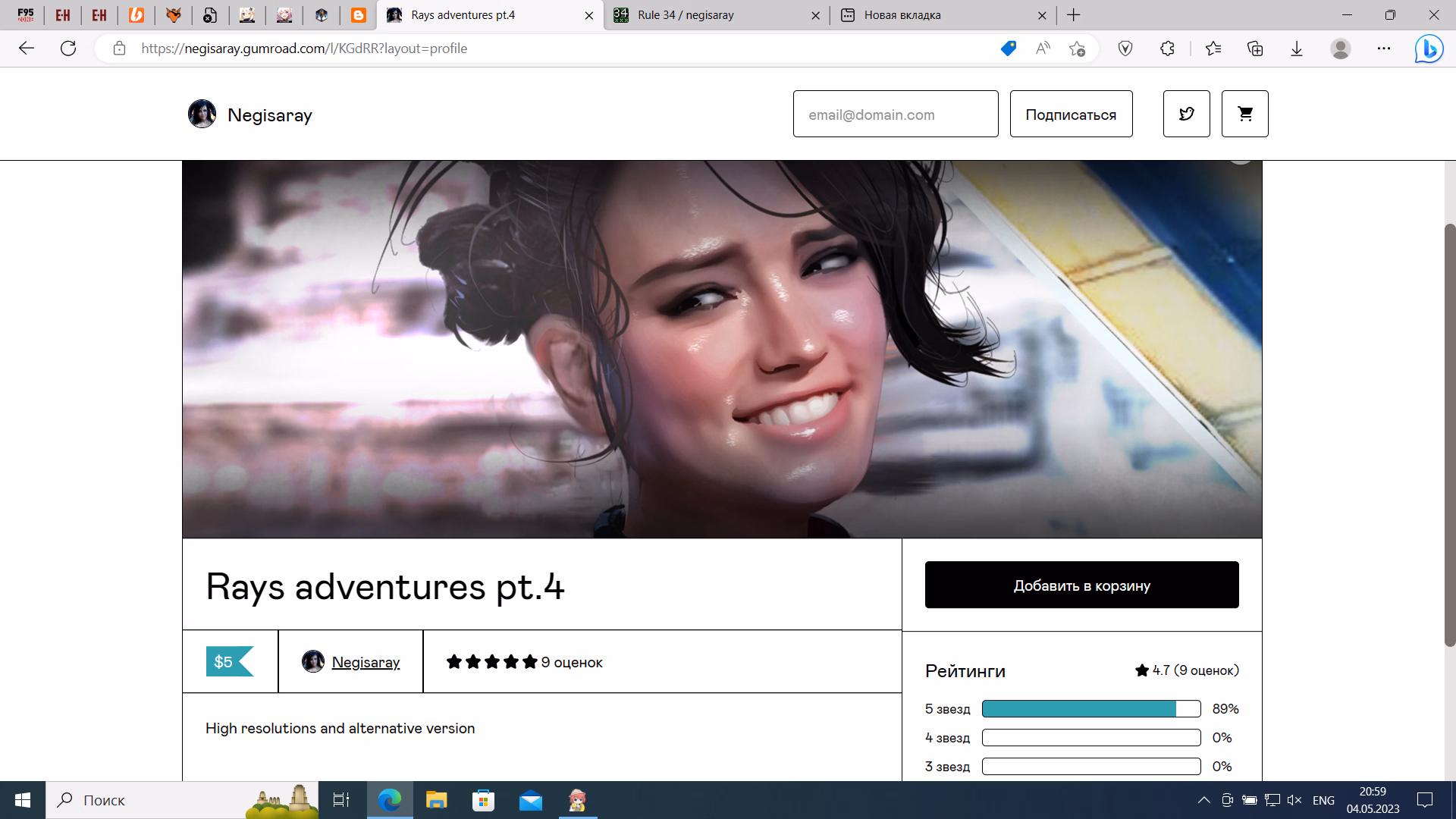Click the email input field
Viewport: 1456px width, 819px height.
(x=895, y=114)
